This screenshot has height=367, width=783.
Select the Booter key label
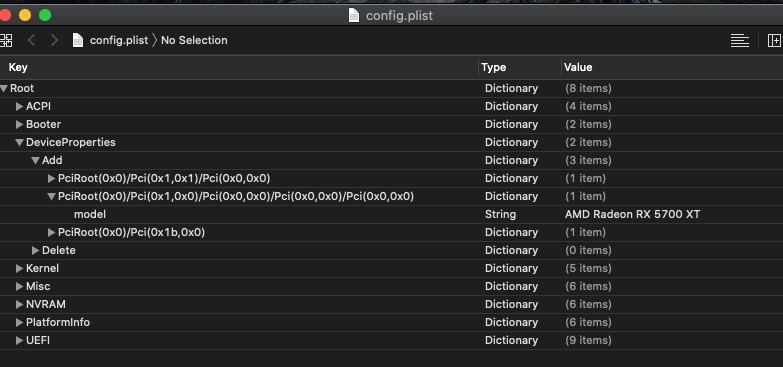coord(43,124)
